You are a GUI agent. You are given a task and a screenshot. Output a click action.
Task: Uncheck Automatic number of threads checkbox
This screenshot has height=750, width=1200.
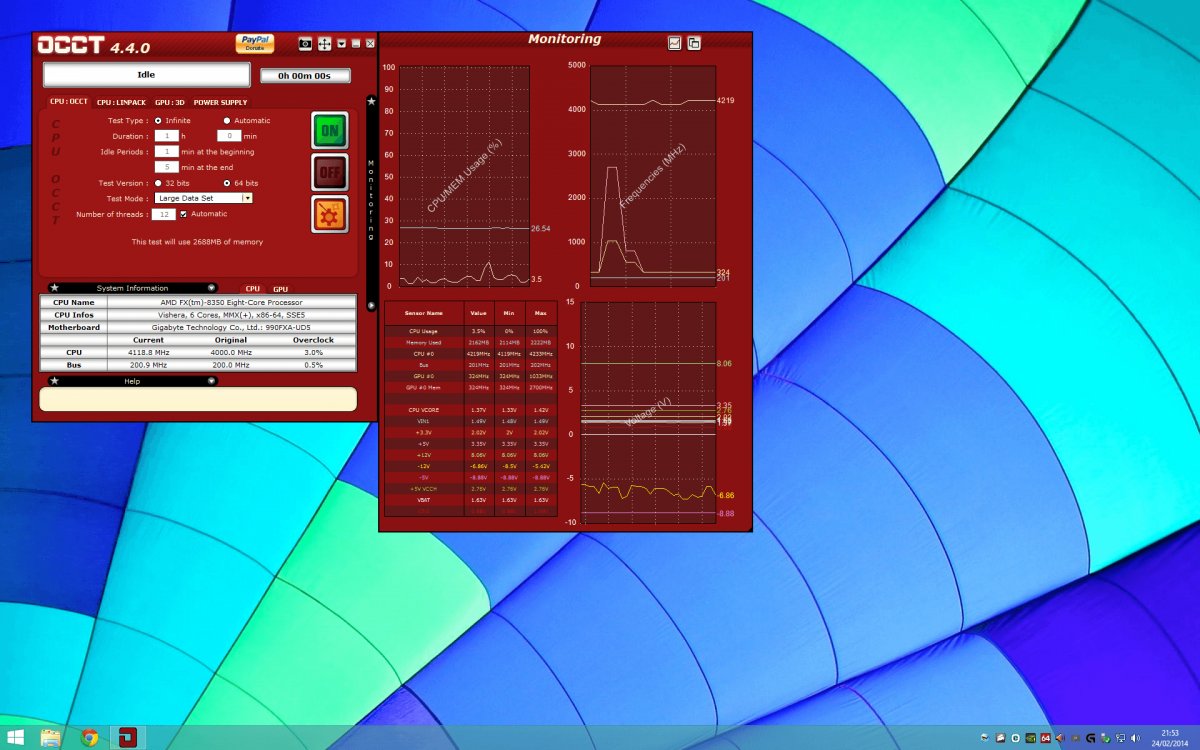tap(183, 214)
